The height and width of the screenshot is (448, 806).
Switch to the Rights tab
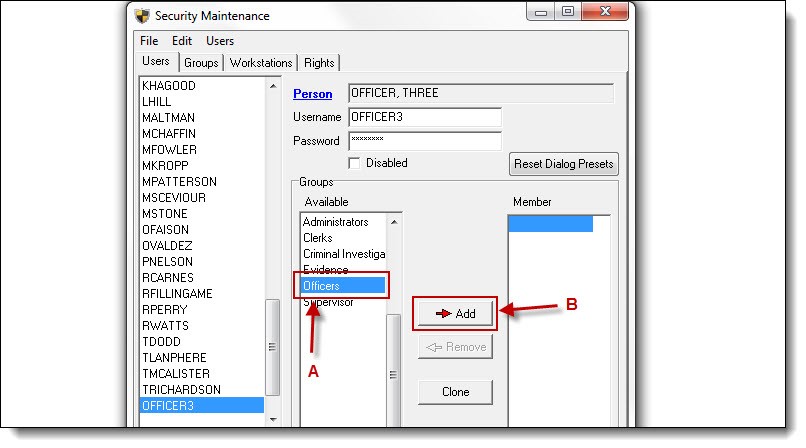pos(319,62)
